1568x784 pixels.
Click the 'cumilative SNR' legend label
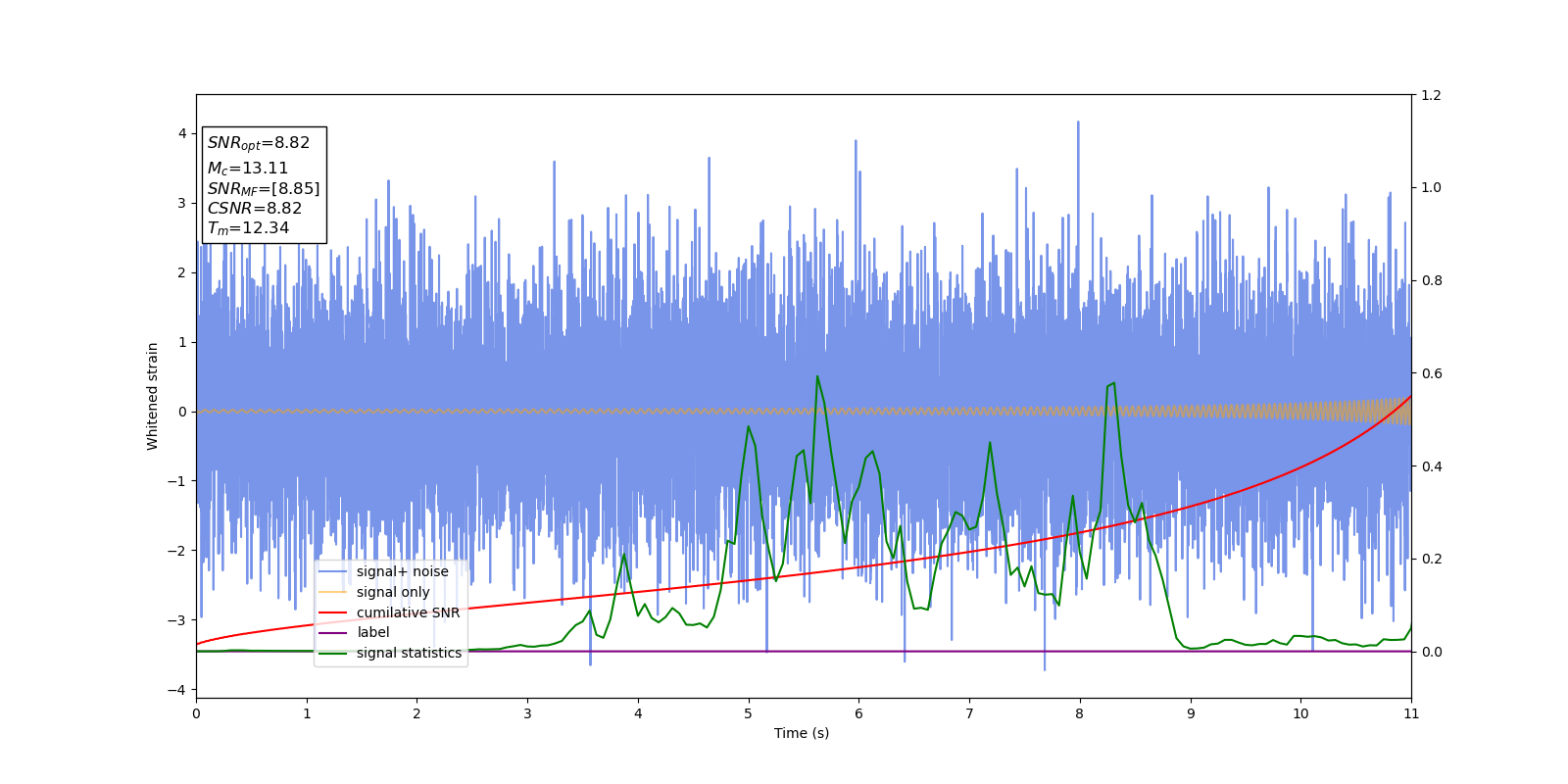(x=408, y=612)
